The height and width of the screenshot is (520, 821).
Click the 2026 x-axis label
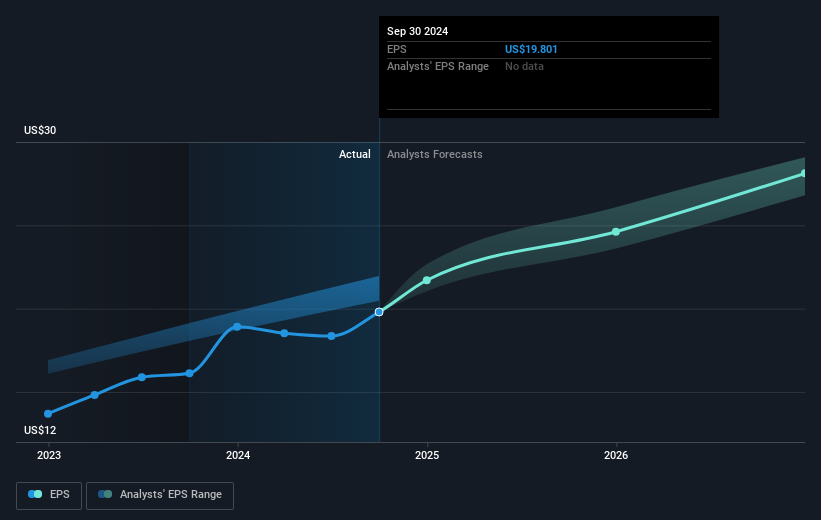[616, 455]
